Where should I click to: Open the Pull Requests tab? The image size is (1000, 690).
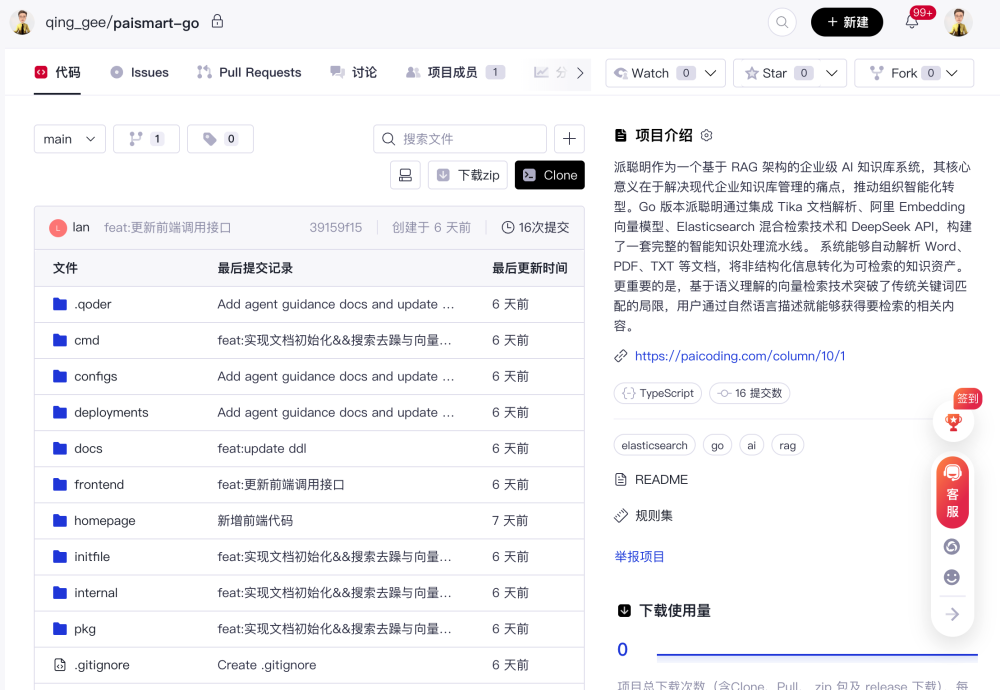pos(249,72)
